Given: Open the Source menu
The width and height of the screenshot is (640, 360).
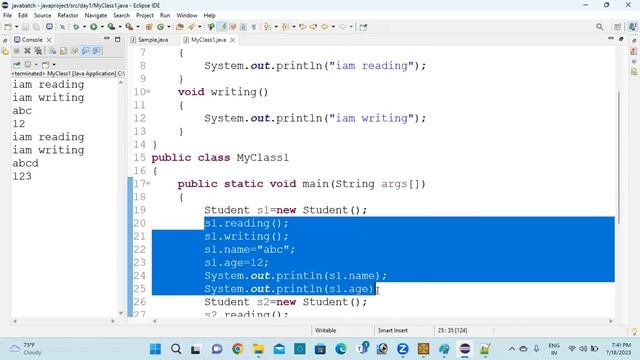Looking at the screenshot, I should (x=42, y=16).
